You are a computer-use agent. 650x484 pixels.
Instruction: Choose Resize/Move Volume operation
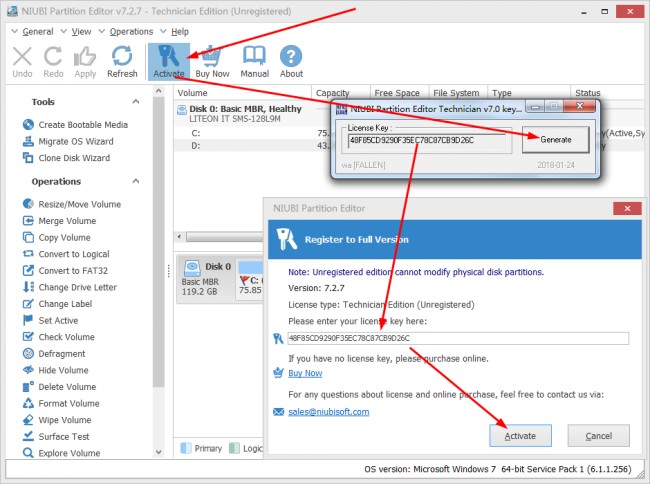click(72, 204)
